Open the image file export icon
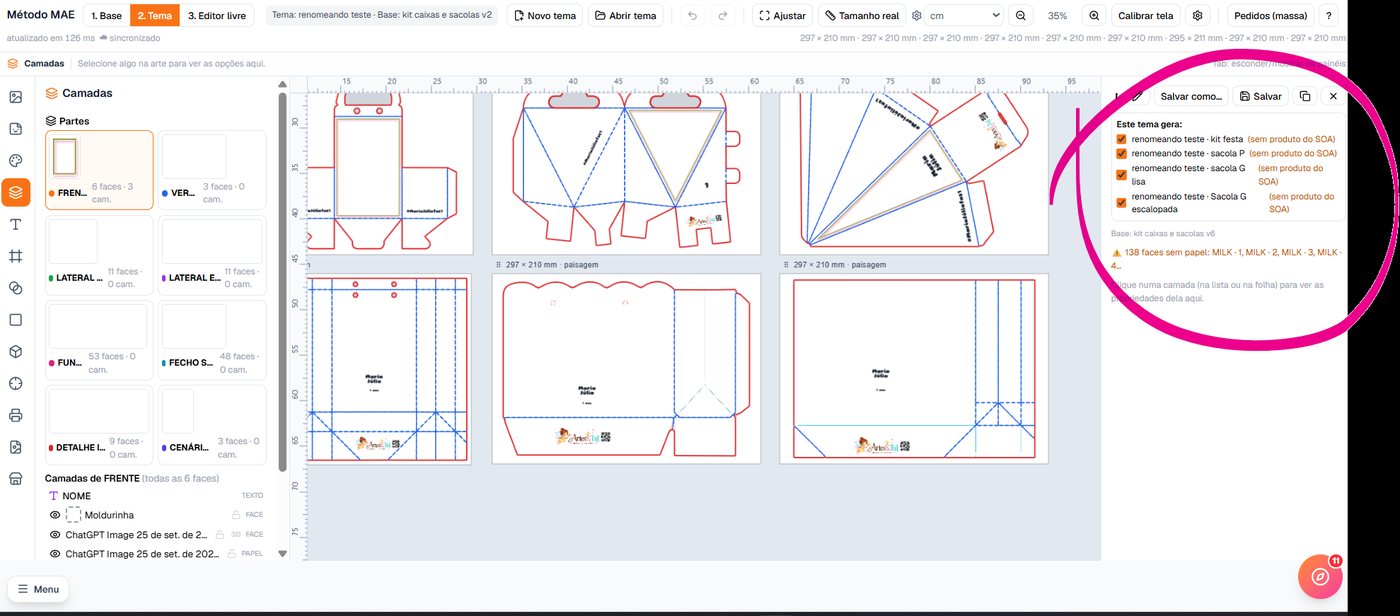The height and width of the screenshot is (616, 1400). click(15, 447)
